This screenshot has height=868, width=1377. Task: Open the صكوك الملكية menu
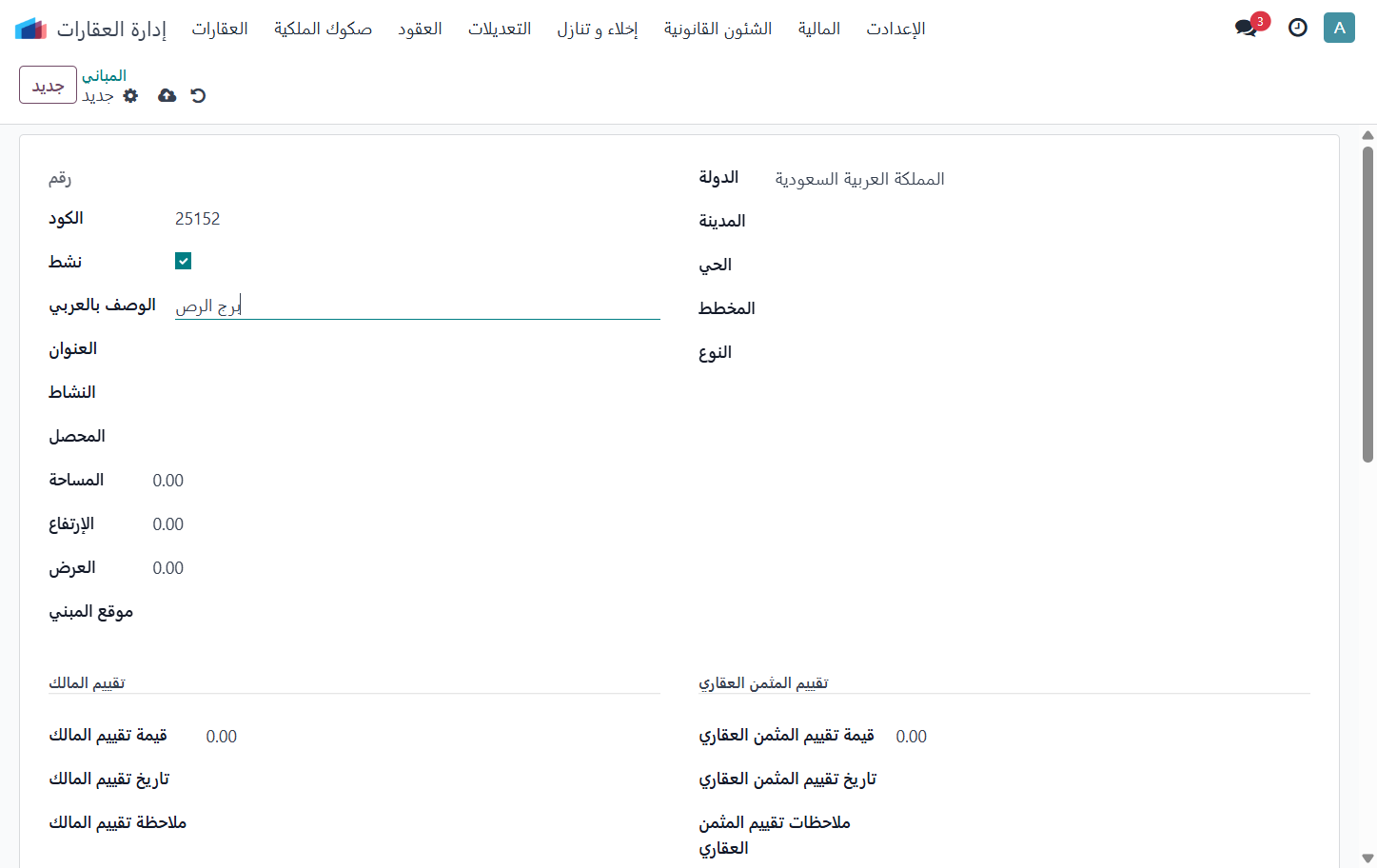(323, 29)
